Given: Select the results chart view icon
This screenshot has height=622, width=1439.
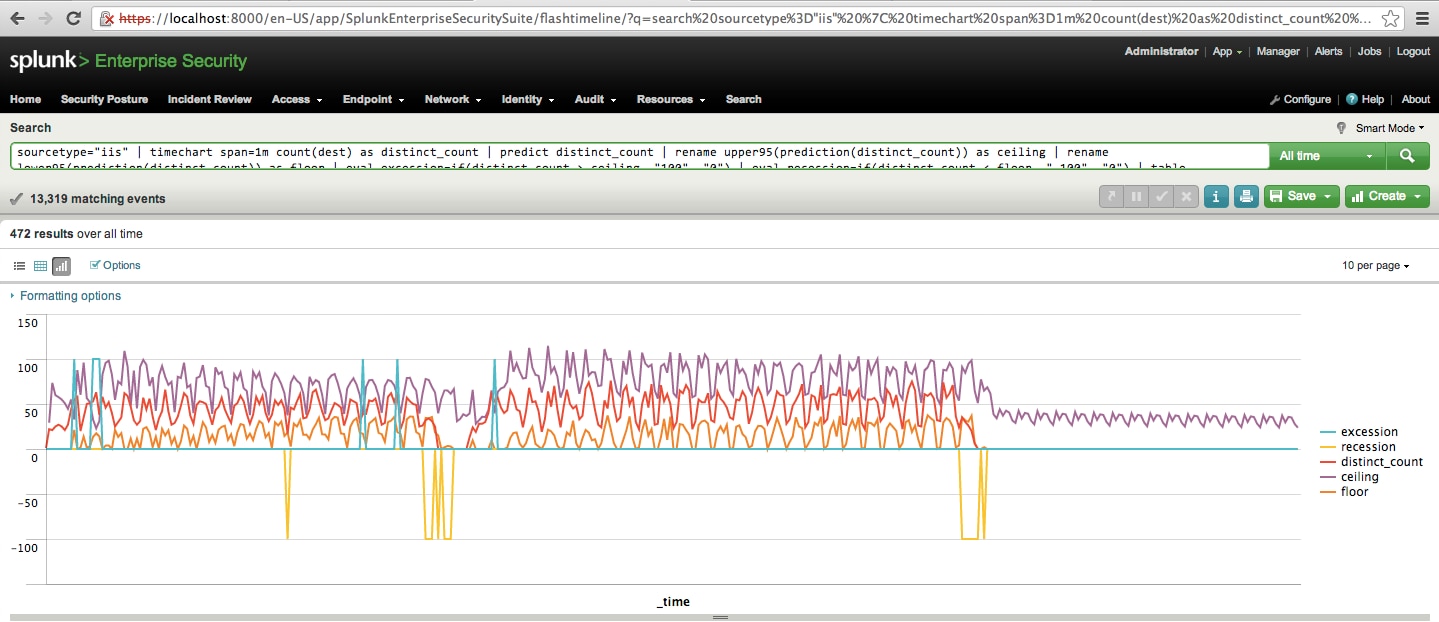Looking at the screenshot, I should (61, 266).
